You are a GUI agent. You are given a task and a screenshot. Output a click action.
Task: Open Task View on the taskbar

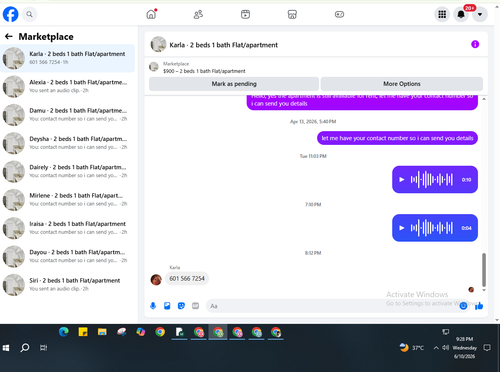coord(43,348)
